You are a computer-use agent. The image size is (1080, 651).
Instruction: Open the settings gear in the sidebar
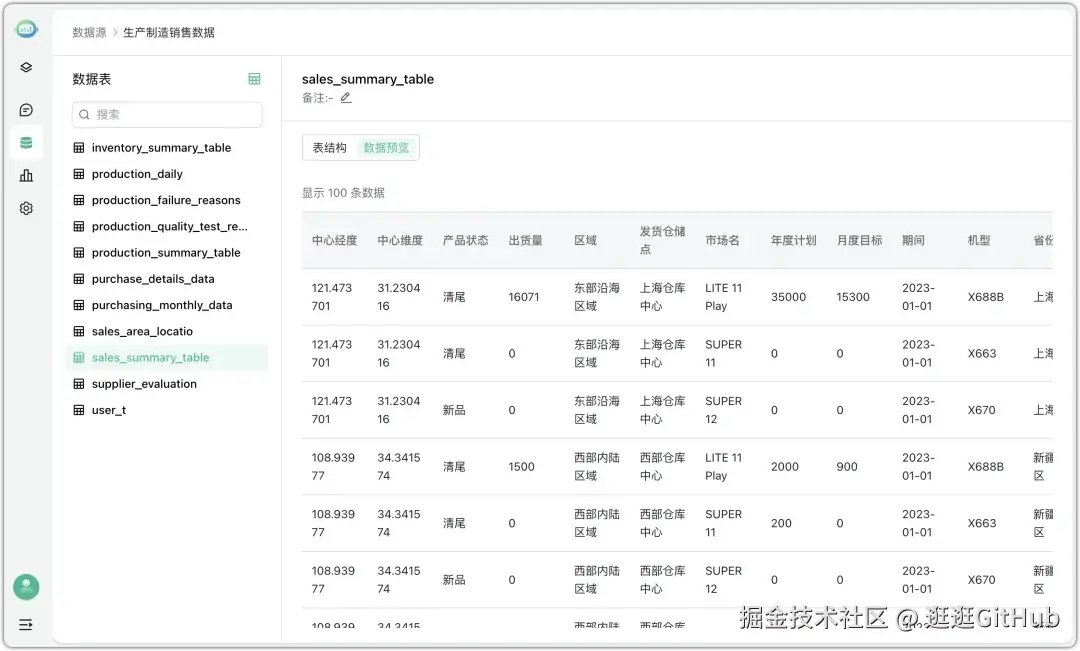pos(25,208)
